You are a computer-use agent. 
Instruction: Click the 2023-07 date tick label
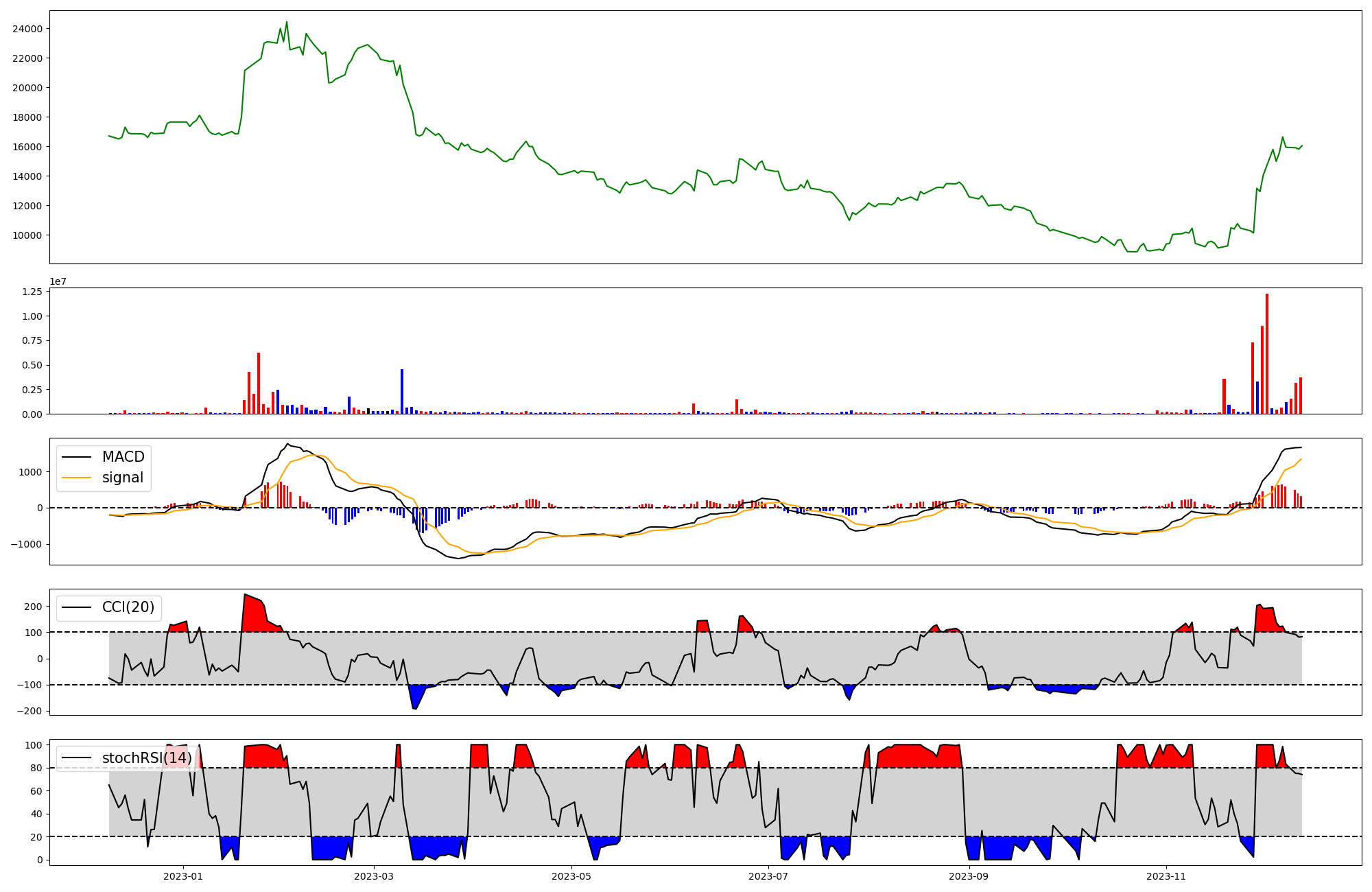coord(768,876)
